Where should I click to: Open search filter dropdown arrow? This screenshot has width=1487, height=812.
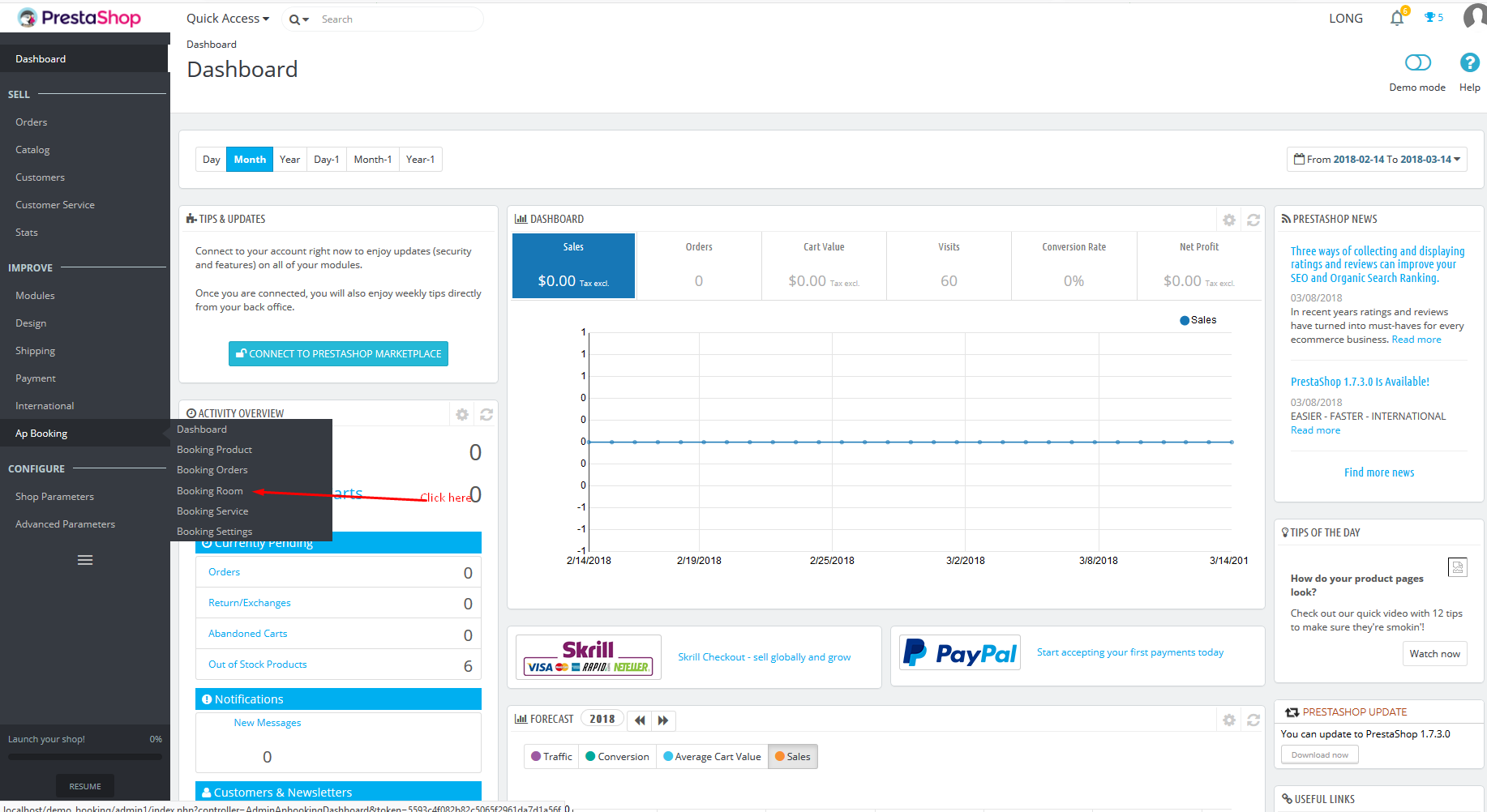(299, 19)
